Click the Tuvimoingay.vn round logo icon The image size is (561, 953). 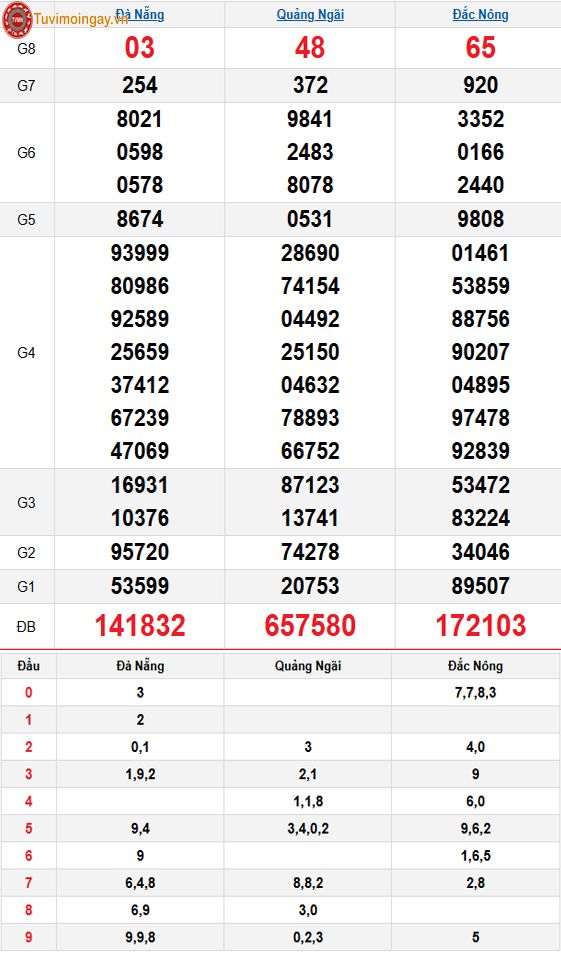coord(17,19)
